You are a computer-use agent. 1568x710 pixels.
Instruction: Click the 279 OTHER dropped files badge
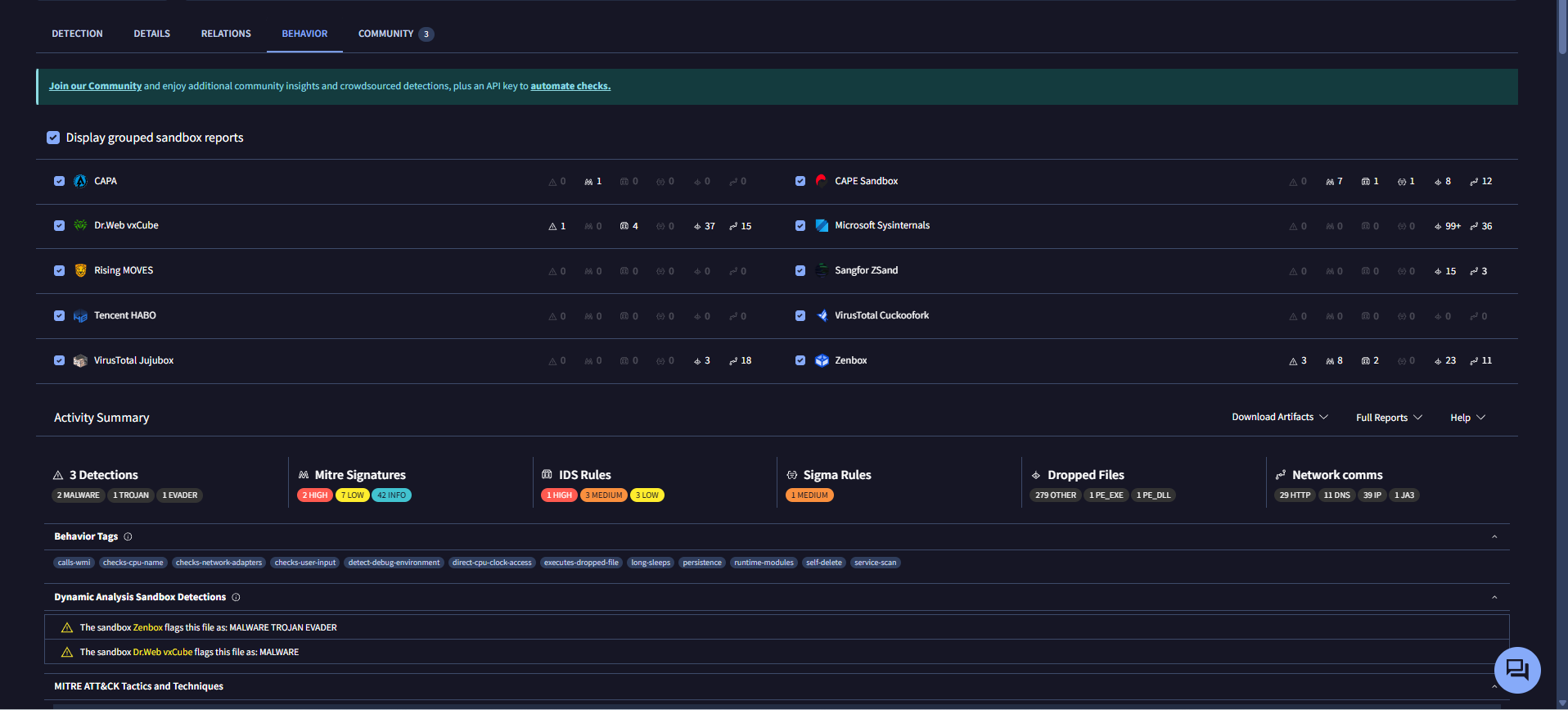[1056, 495]
